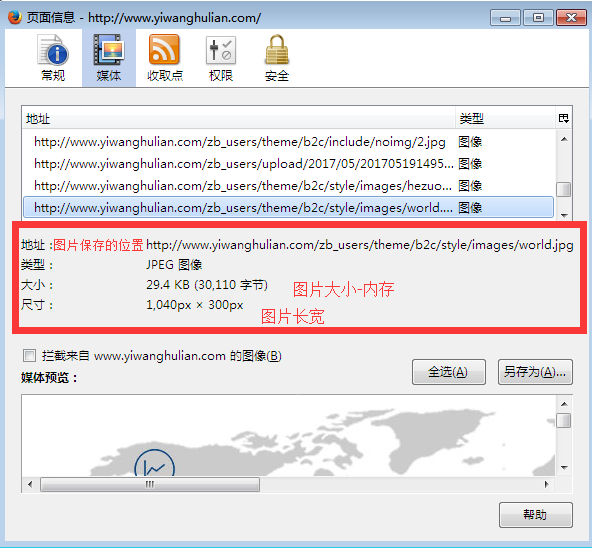
Task: Open the 收取点 feeds icon
Action: (x=165, y=57)
